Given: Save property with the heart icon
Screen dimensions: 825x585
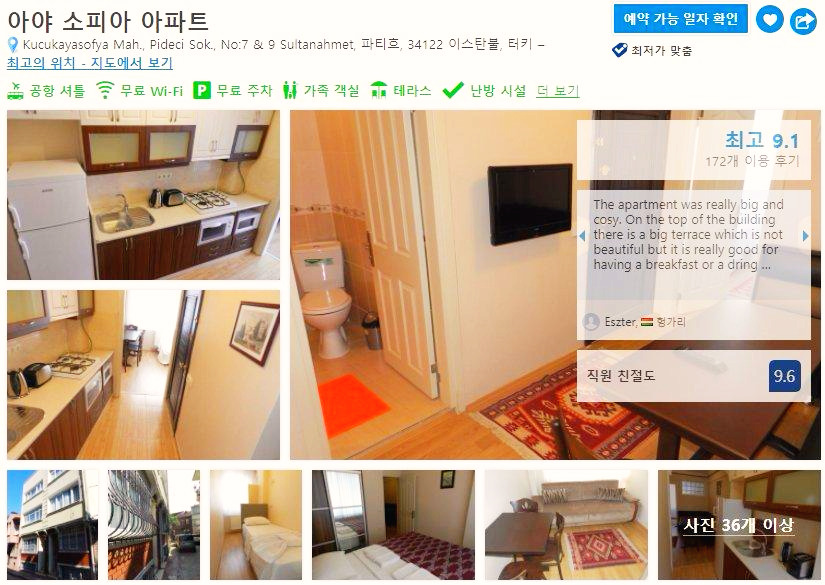Looking at the screenshot, I should [x=770, y=20].
